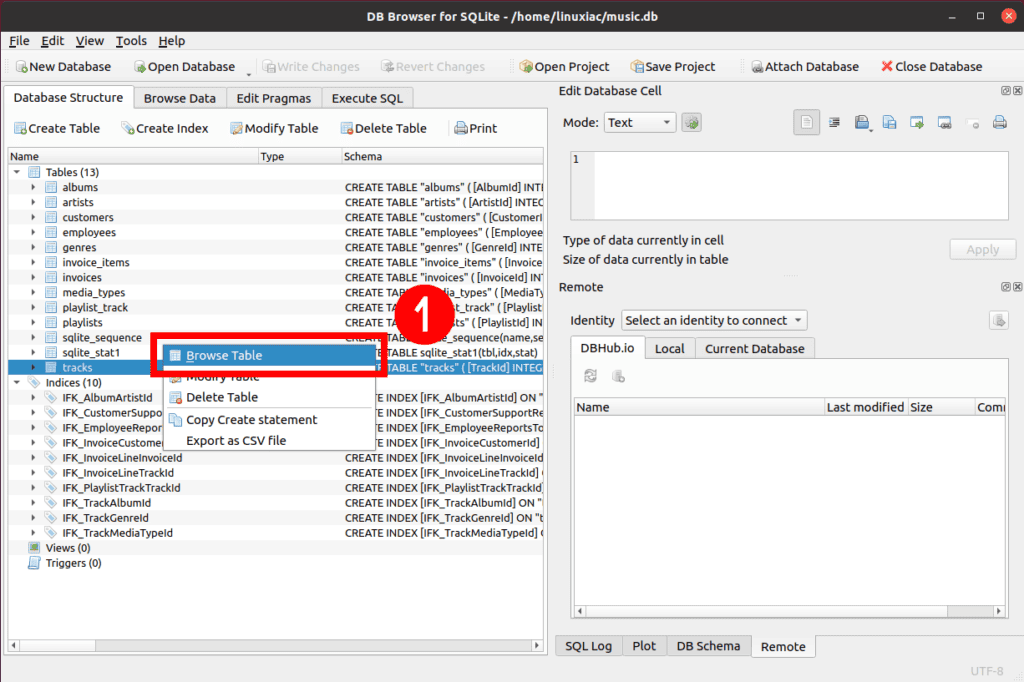Switch to the Execute SQL tab

(x=367, y=98)
